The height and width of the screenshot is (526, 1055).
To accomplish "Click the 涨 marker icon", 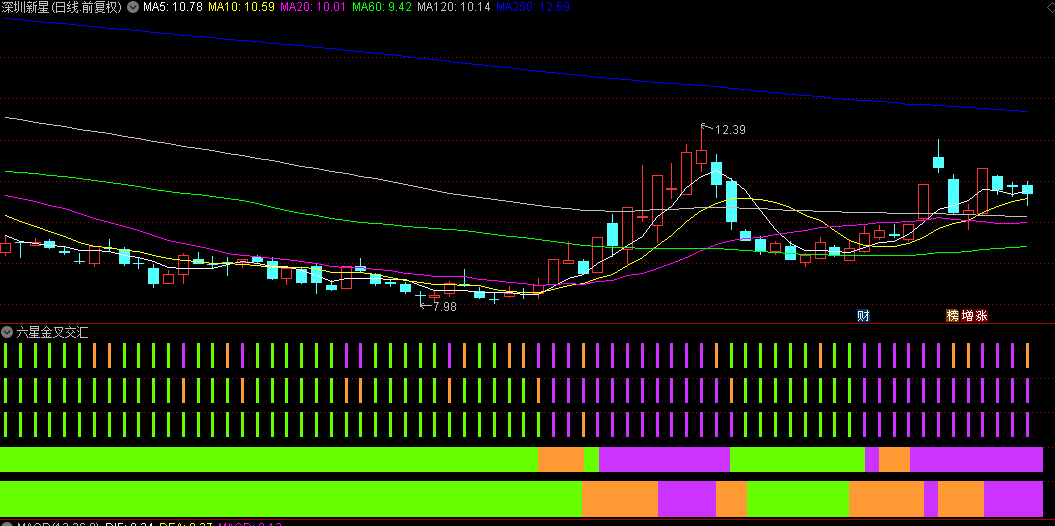I will (x=982, y=316).
